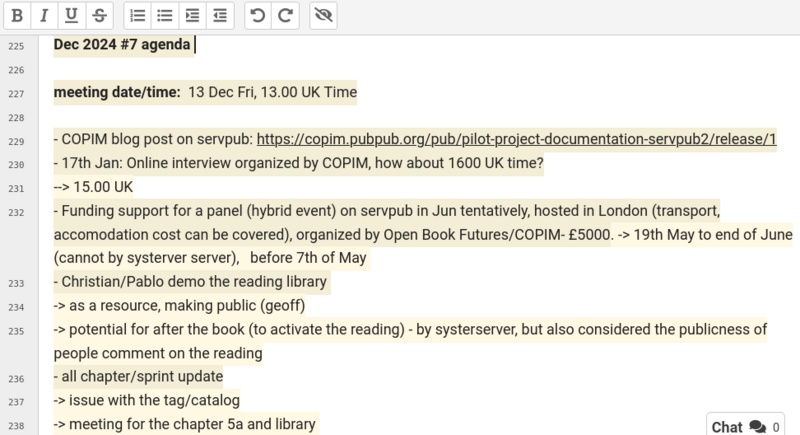
Task: Toggle underline formatting
Action: coord(71,15)
